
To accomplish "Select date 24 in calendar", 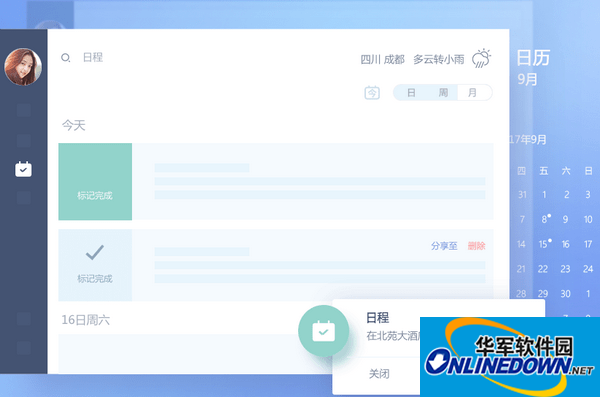I will [x=588, y=269].
